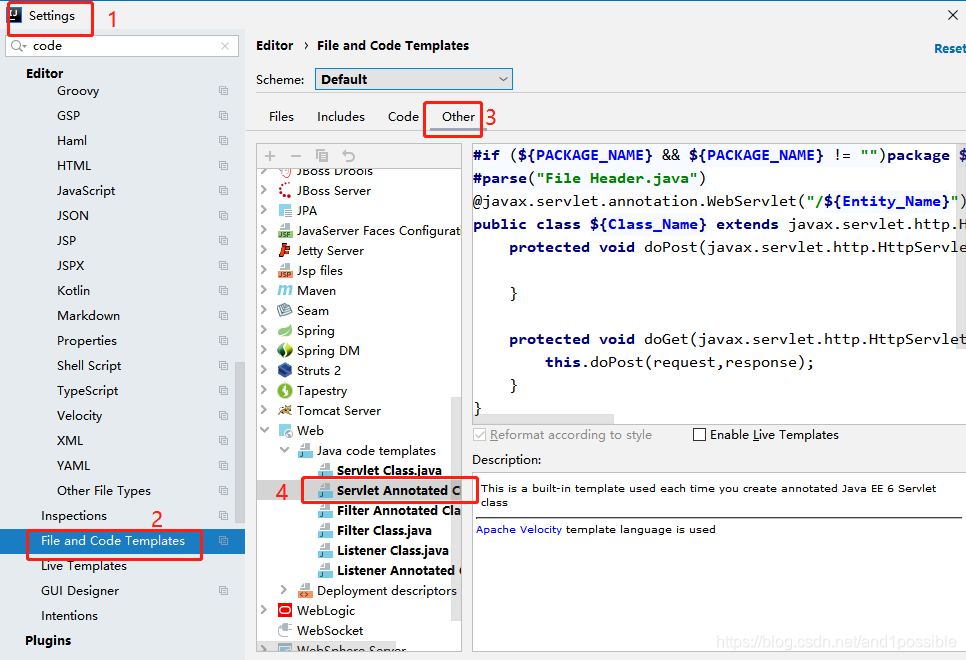Switch to the Code tab
Image resolution: width=966 pixels, height=660 pixels.
point(403,116)
